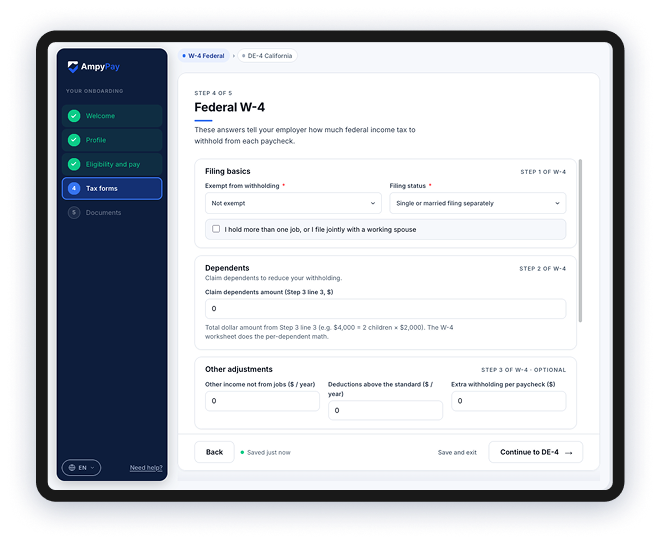This screenshot has height=544, width=661.
Task: Open the Eligibility and pay step
Action: click(112, 164)
